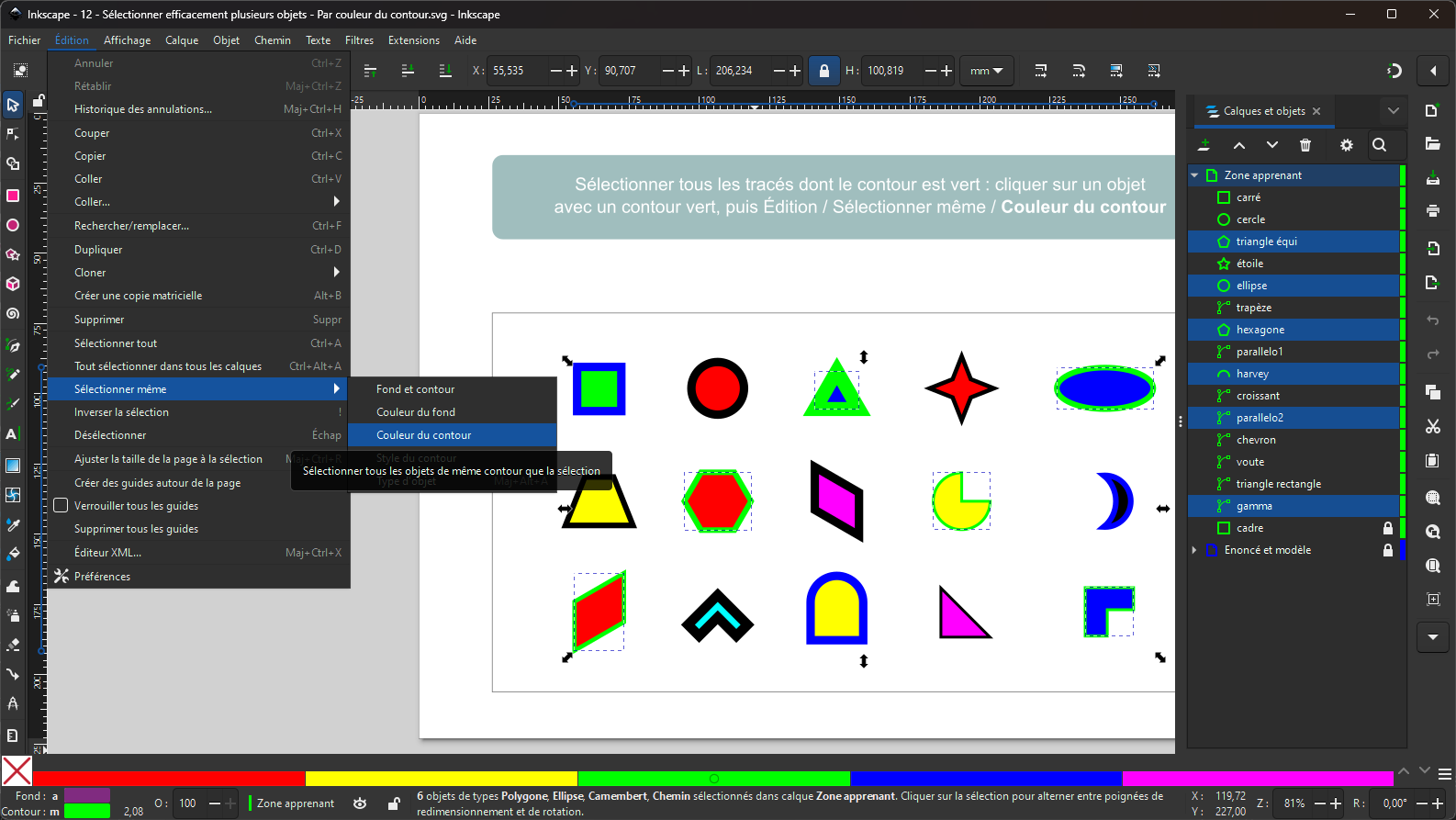This screenshot has height=820, width=1456.
Task: Click Inverser la sélection menu entry
Action: coord(198,412)
